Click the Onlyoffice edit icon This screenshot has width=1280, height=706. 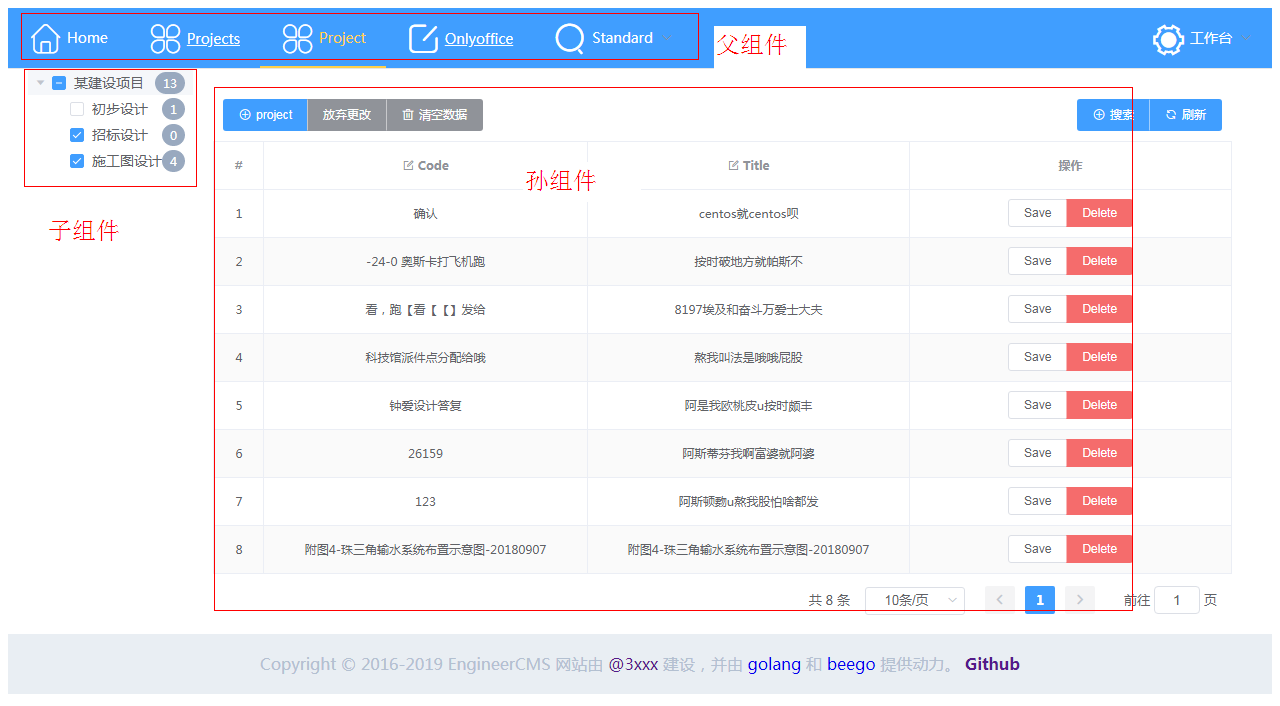424,38
